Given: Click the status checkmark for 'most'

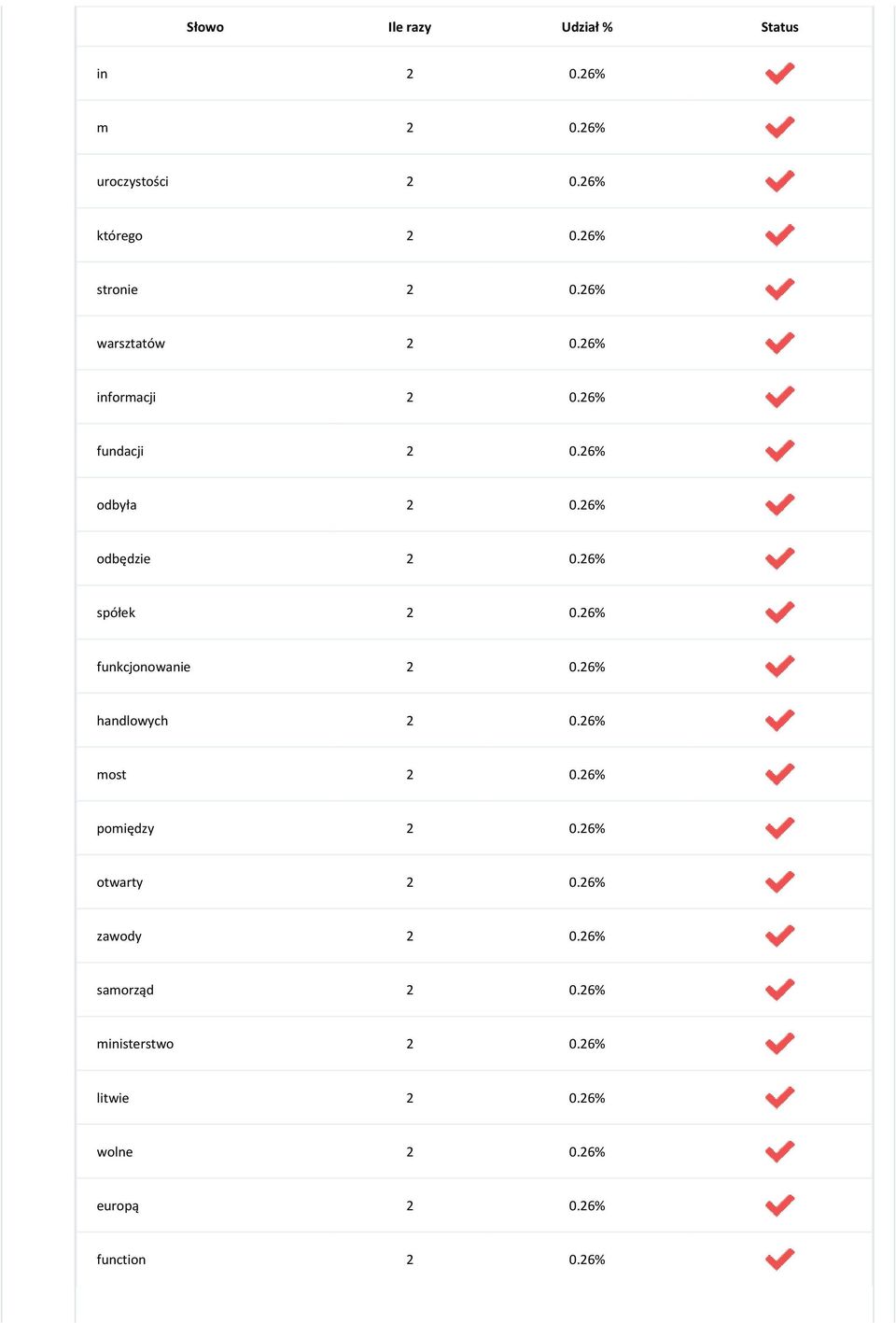Looking at the screenshot, I should [779, 774].
